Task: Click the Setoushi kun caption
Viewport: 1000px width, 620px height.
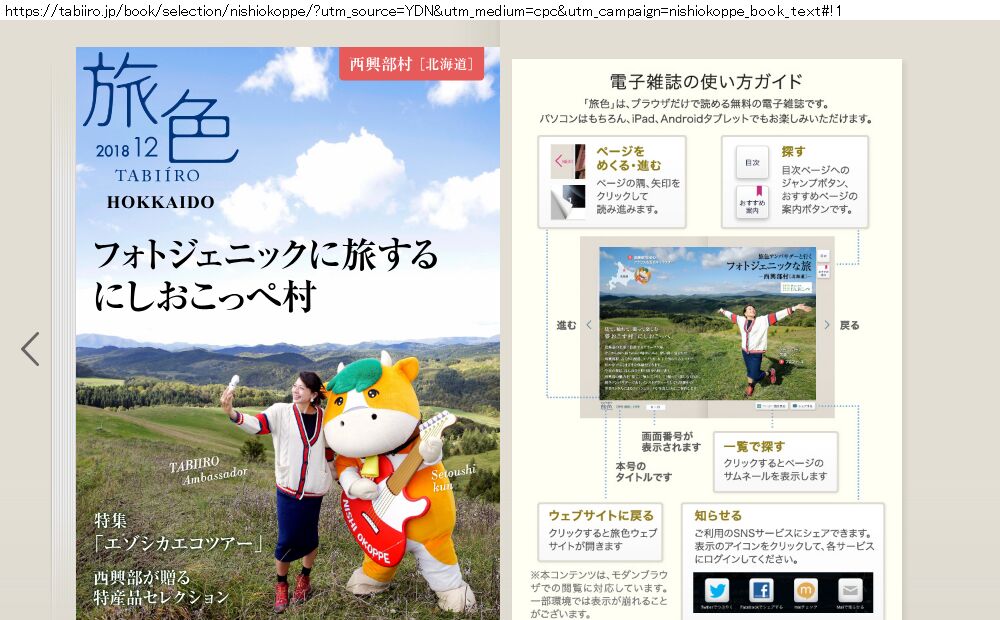Action: tap(452, 479)
